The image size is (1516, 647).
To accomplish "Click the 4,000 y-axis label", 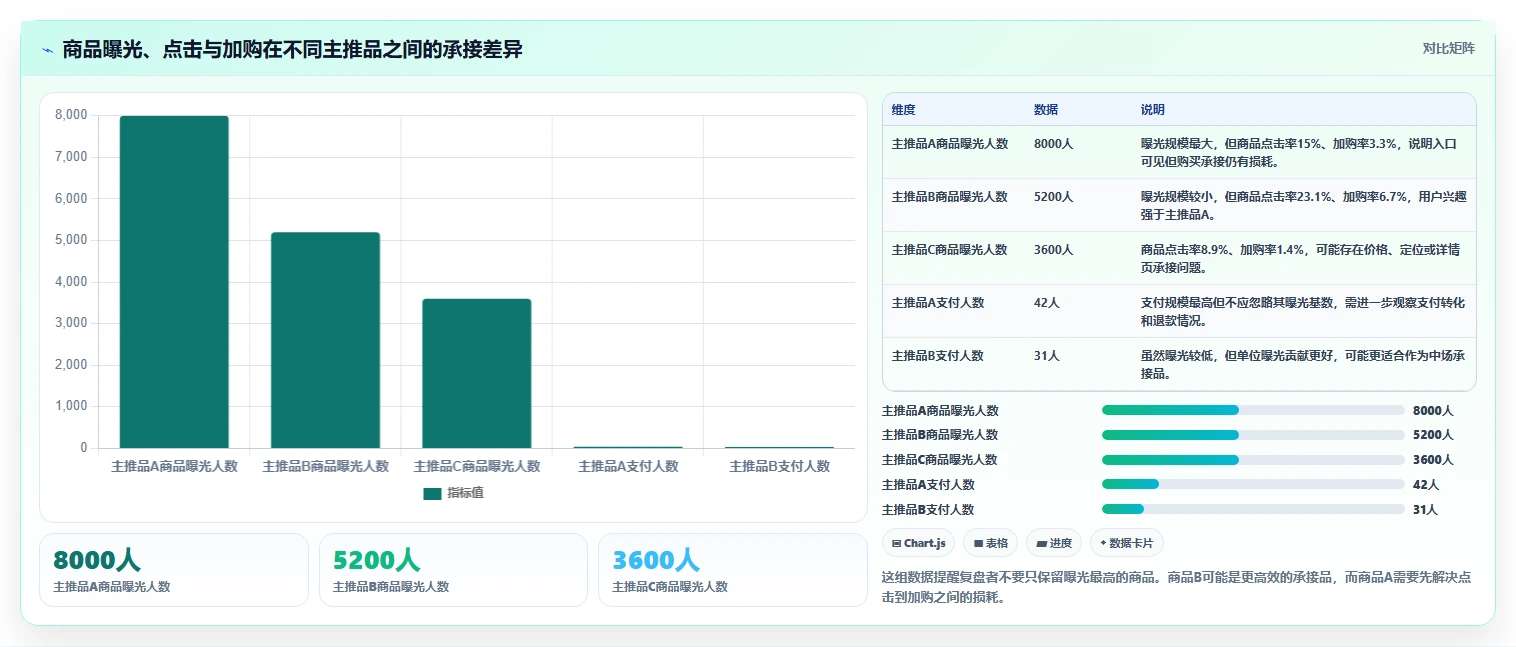I will 71,282.
